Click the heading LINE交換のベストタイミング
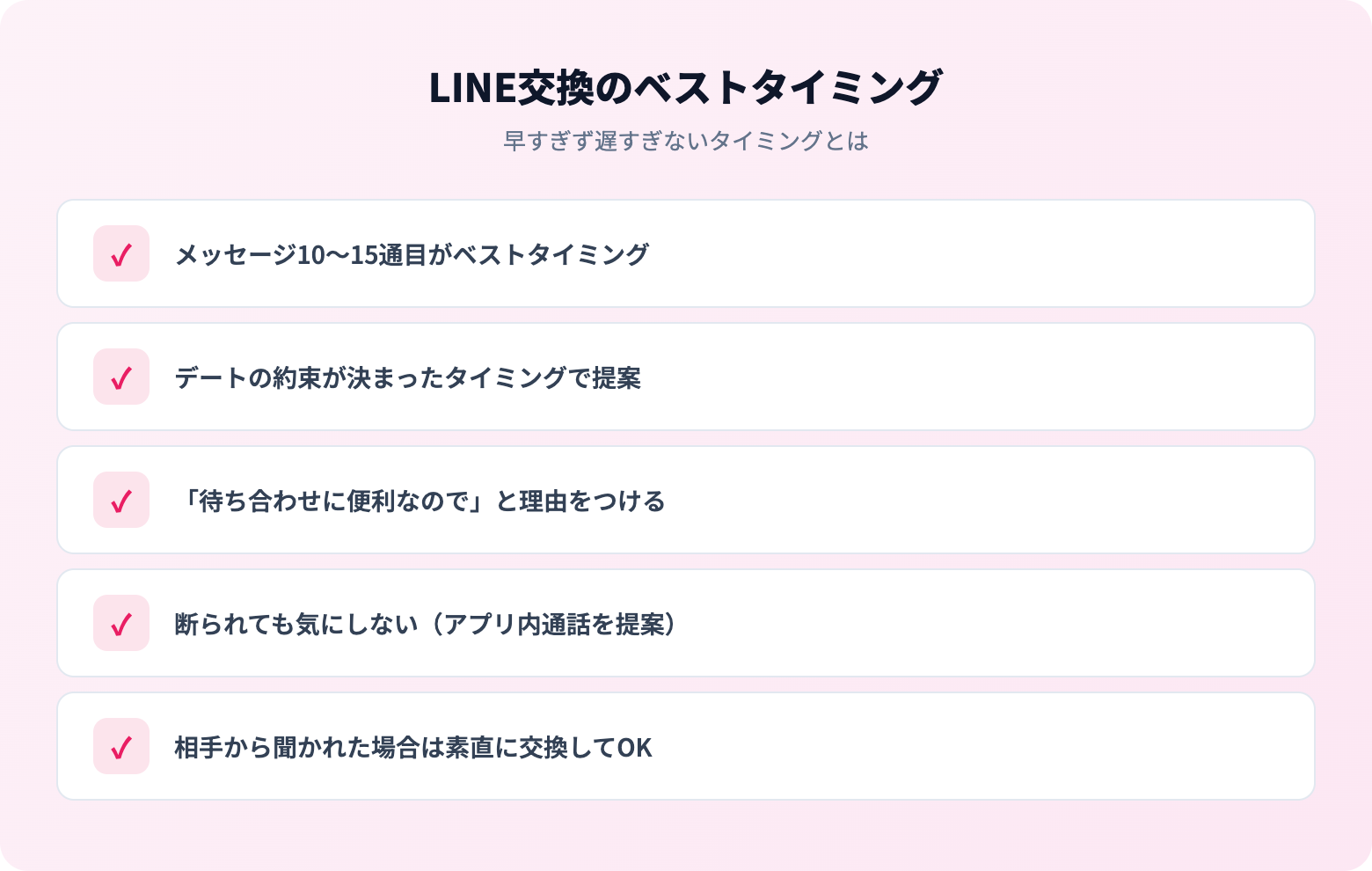The image size is (1372, 871). pyautogui.click(x=686, y=87)
